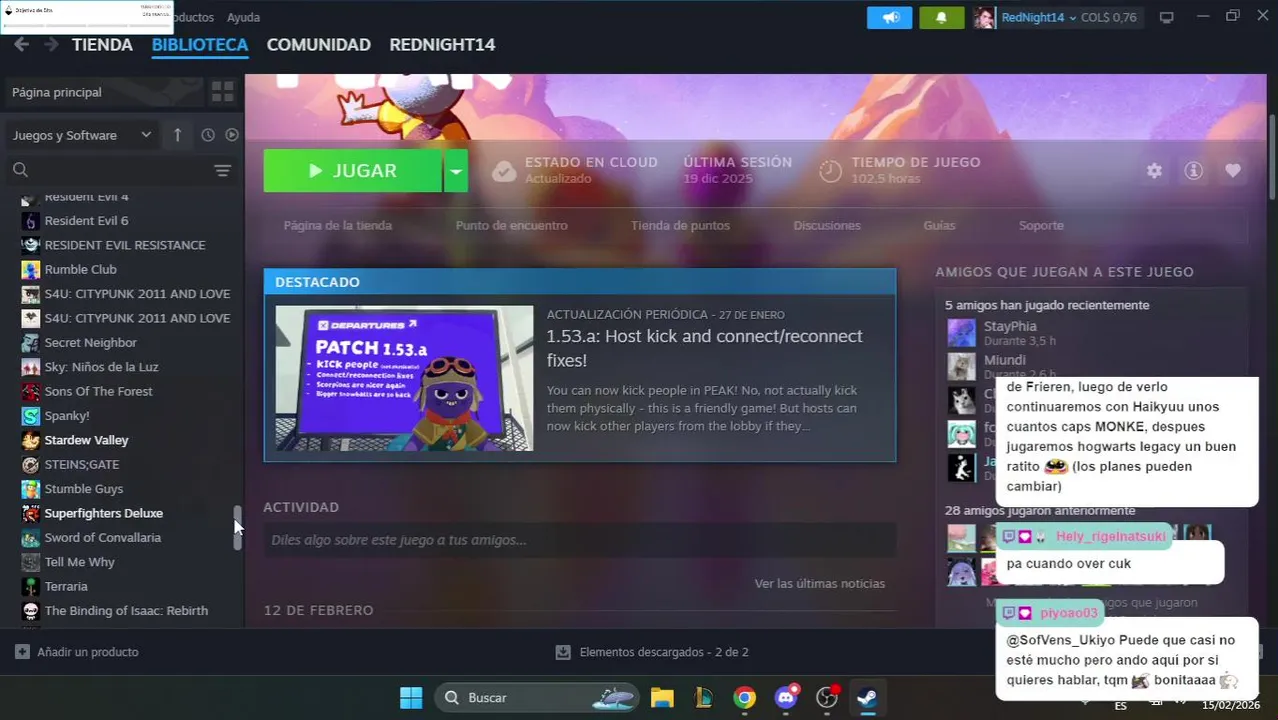Image resolution: width=1278 pixels, height=720 pixels.
Task: Click the back navigation arrow
Action: (x=21, y=44)
